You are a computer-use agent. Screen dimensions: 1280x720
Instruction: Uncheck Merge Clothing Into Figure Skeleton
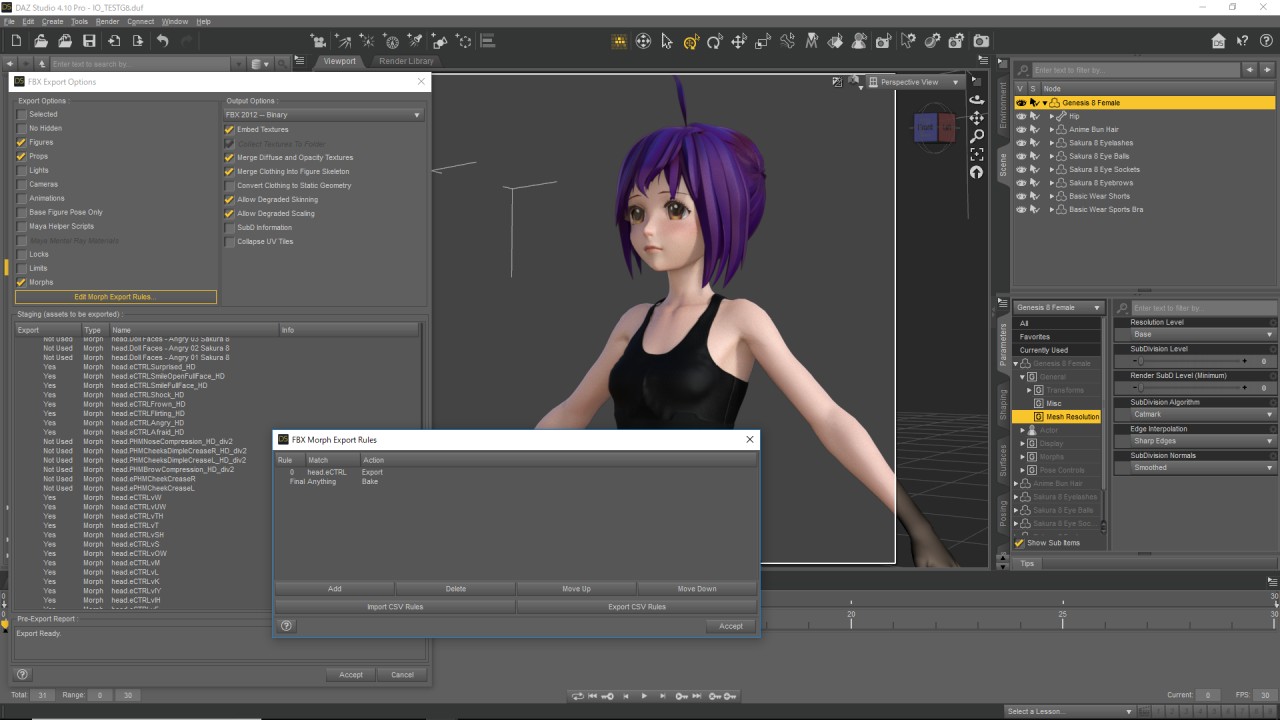point(229,171)
